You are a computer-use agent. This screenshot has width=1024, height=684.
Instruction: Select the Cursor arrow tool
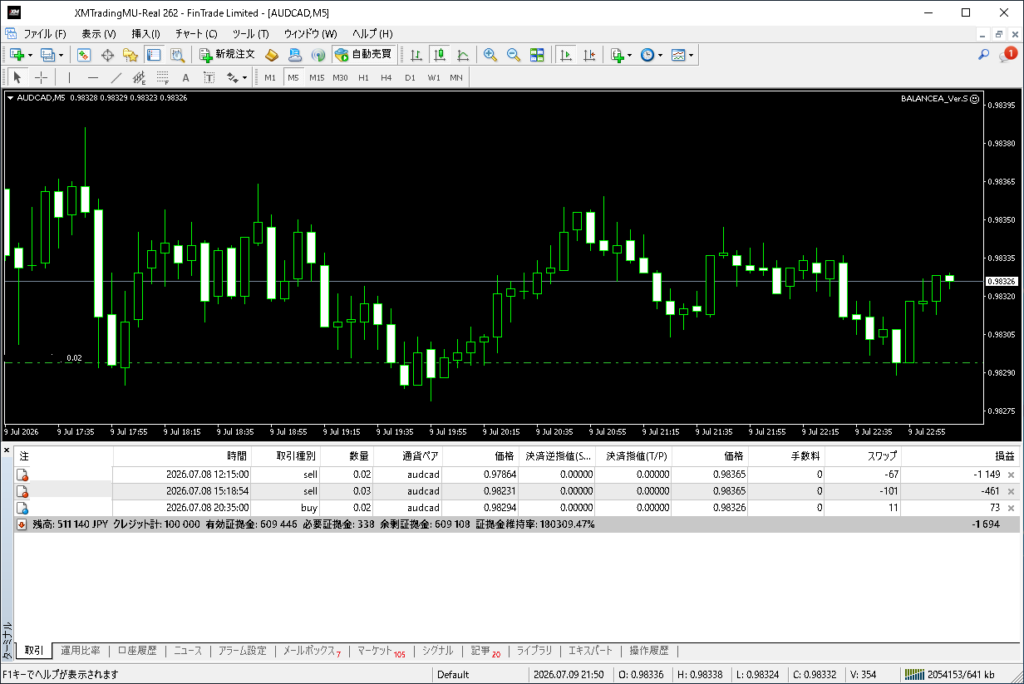17,78
